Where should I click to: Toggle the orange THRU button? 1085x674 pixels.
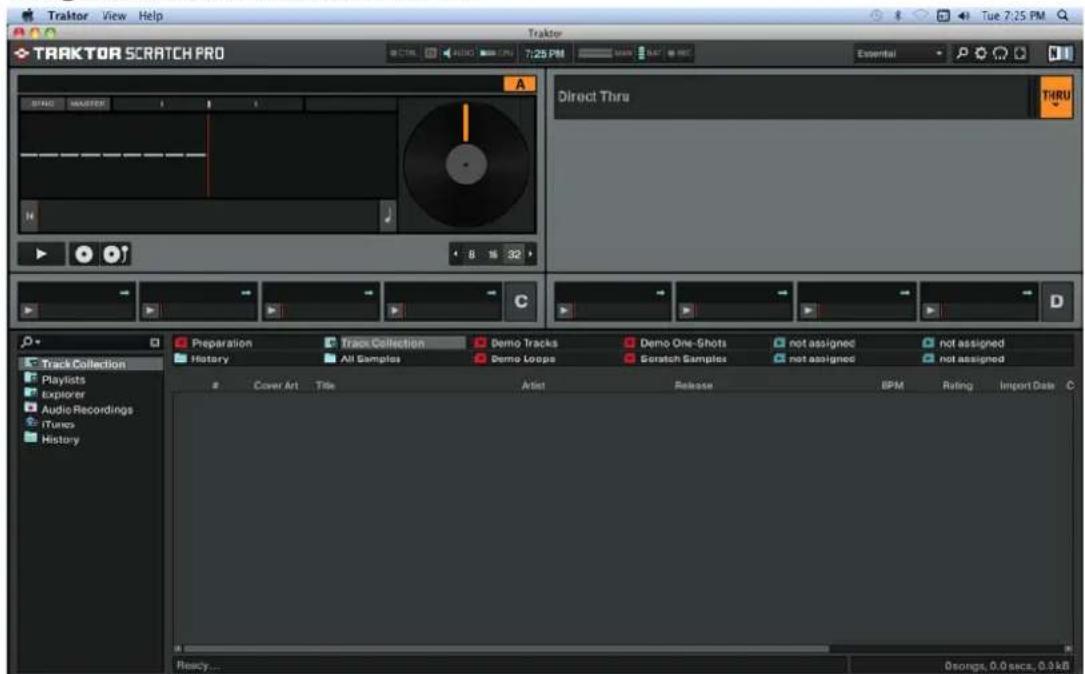(1056, 97)
